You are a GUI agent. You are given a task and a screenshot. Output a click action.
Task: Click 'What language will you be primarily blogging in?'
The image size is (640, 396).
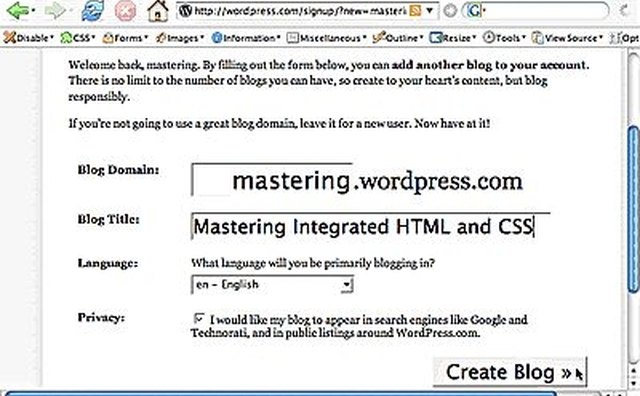[313, 263]
